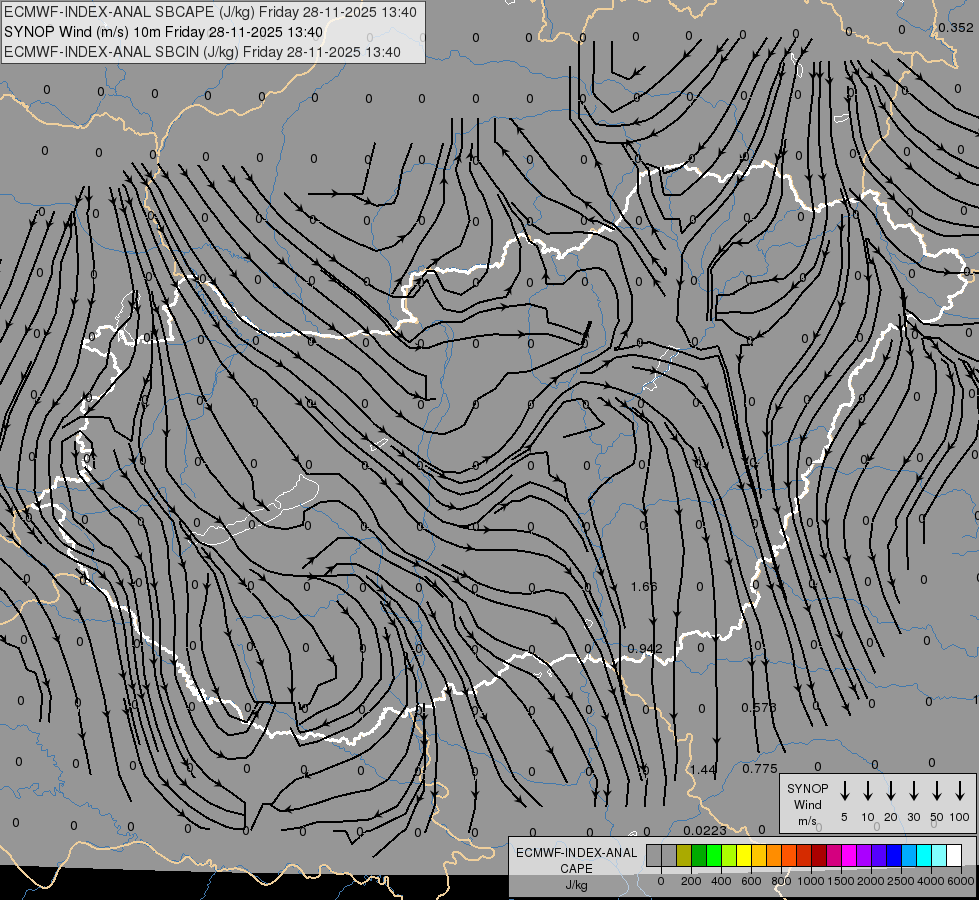Click the 200 tick on CAPE scale
Image resolution: width=979 pixels, height=900 pixels.
(x=691, y=881)
